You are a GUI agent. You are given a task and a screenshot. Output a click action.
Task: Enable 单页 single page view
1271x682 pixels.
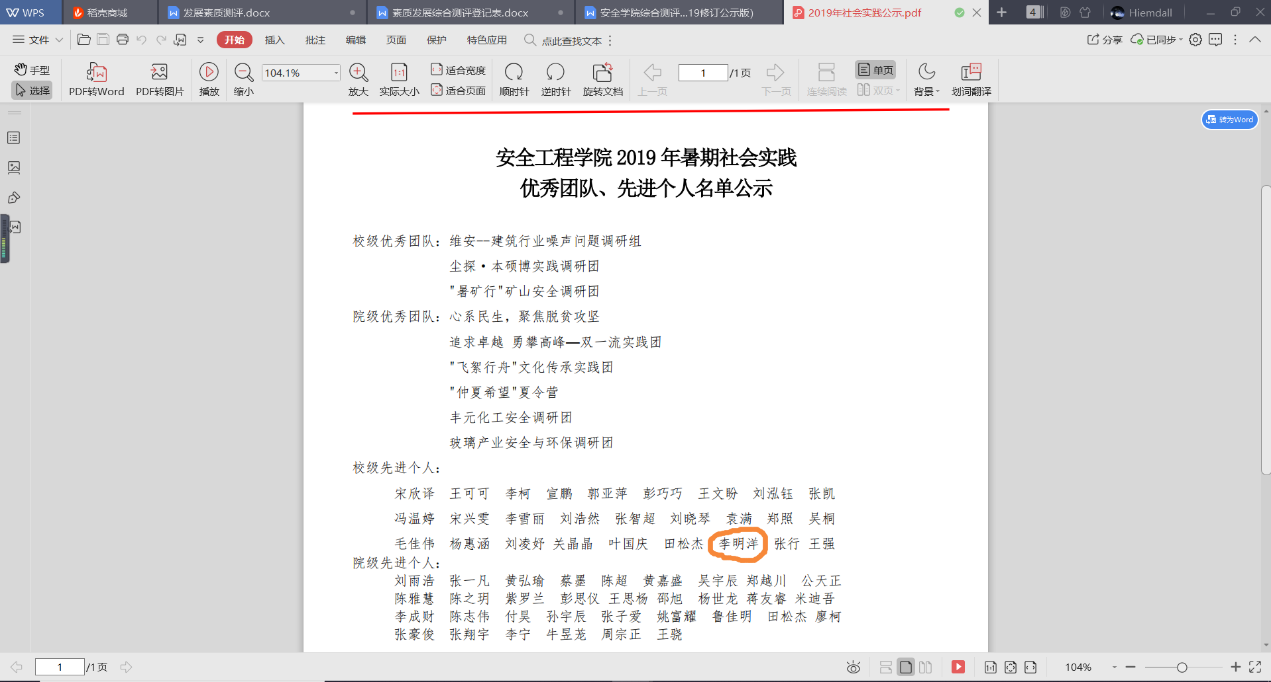point(876,70)
